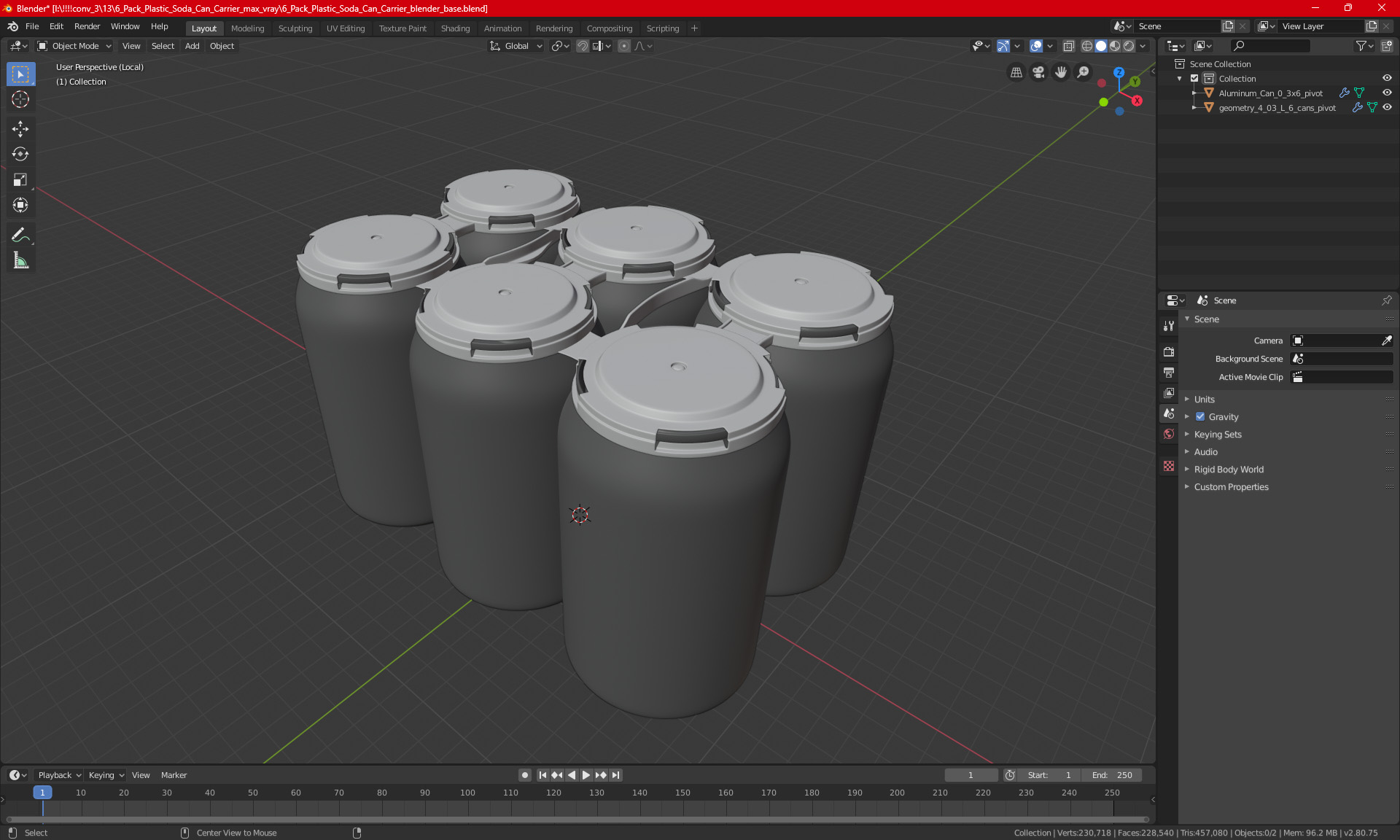Screen dimensions: 1400x840
Task: Jump to the end frame
Action: tap(615, 775)
